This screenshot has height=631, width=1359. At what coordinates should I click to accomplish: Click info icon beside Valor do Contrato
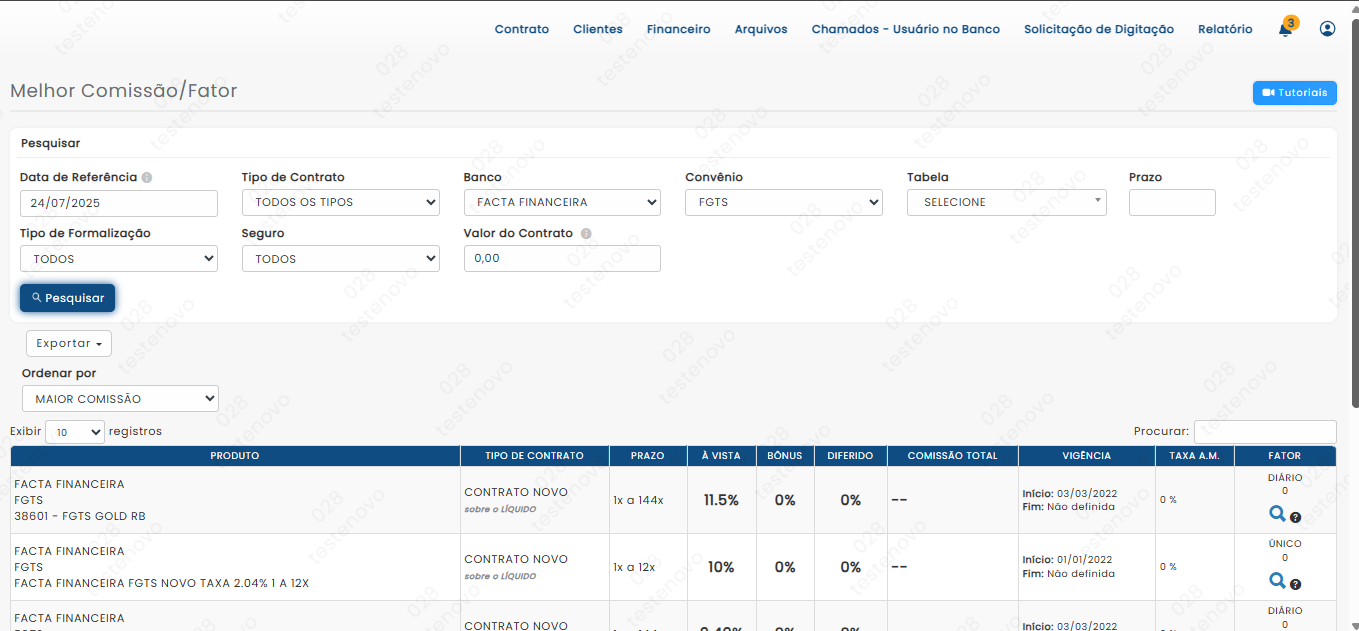[586, 234]
